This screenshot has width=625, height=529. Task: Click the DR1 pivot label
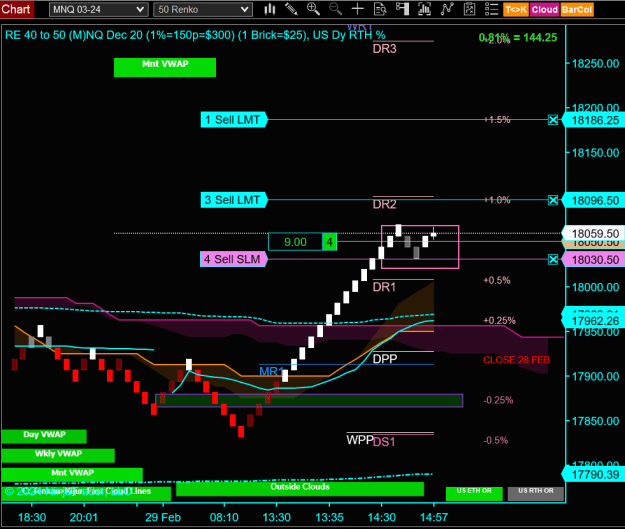click(x=384, y=287)
